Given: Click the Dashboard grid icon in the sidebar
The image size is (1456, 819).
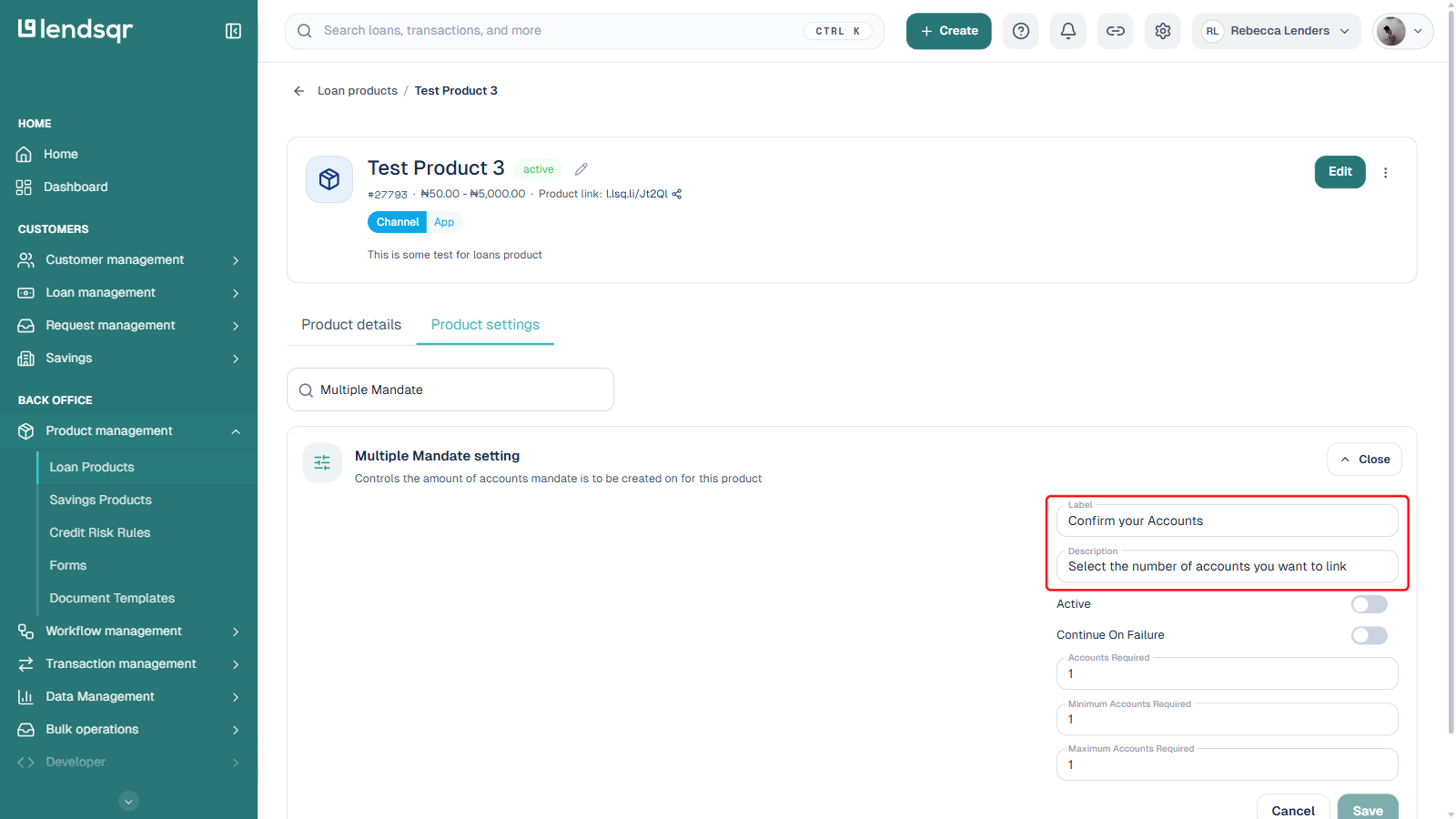Looking at the screenshot, I should coord(25,187).
